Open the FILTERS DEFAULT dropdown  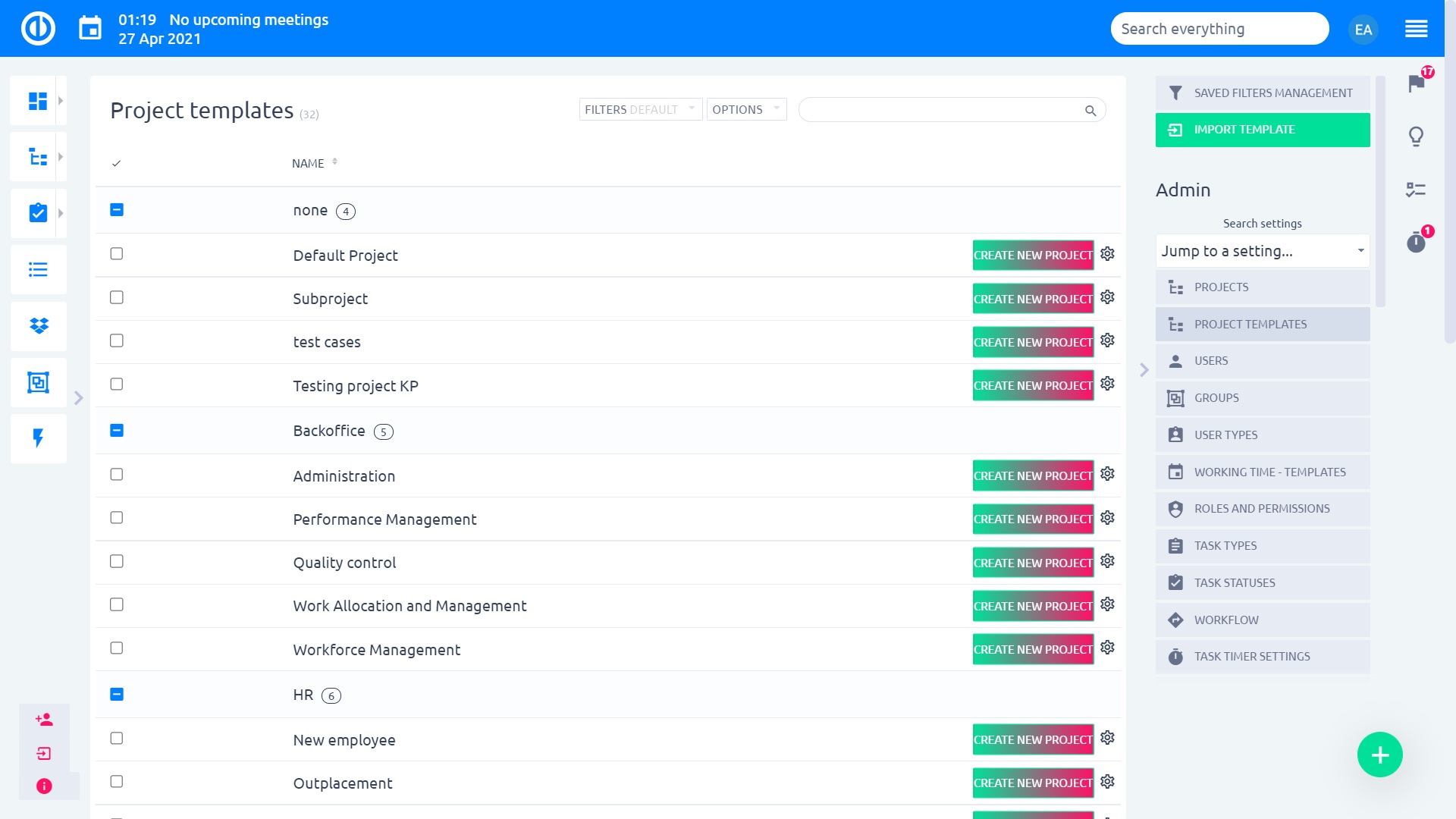(639, 109)
